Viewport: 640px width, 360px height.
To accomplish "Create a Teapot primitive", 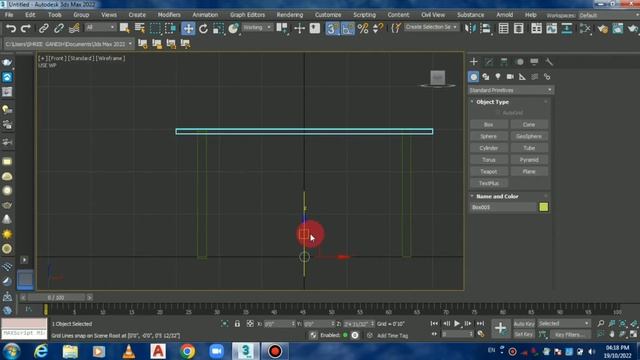I will tap(489, 171).
